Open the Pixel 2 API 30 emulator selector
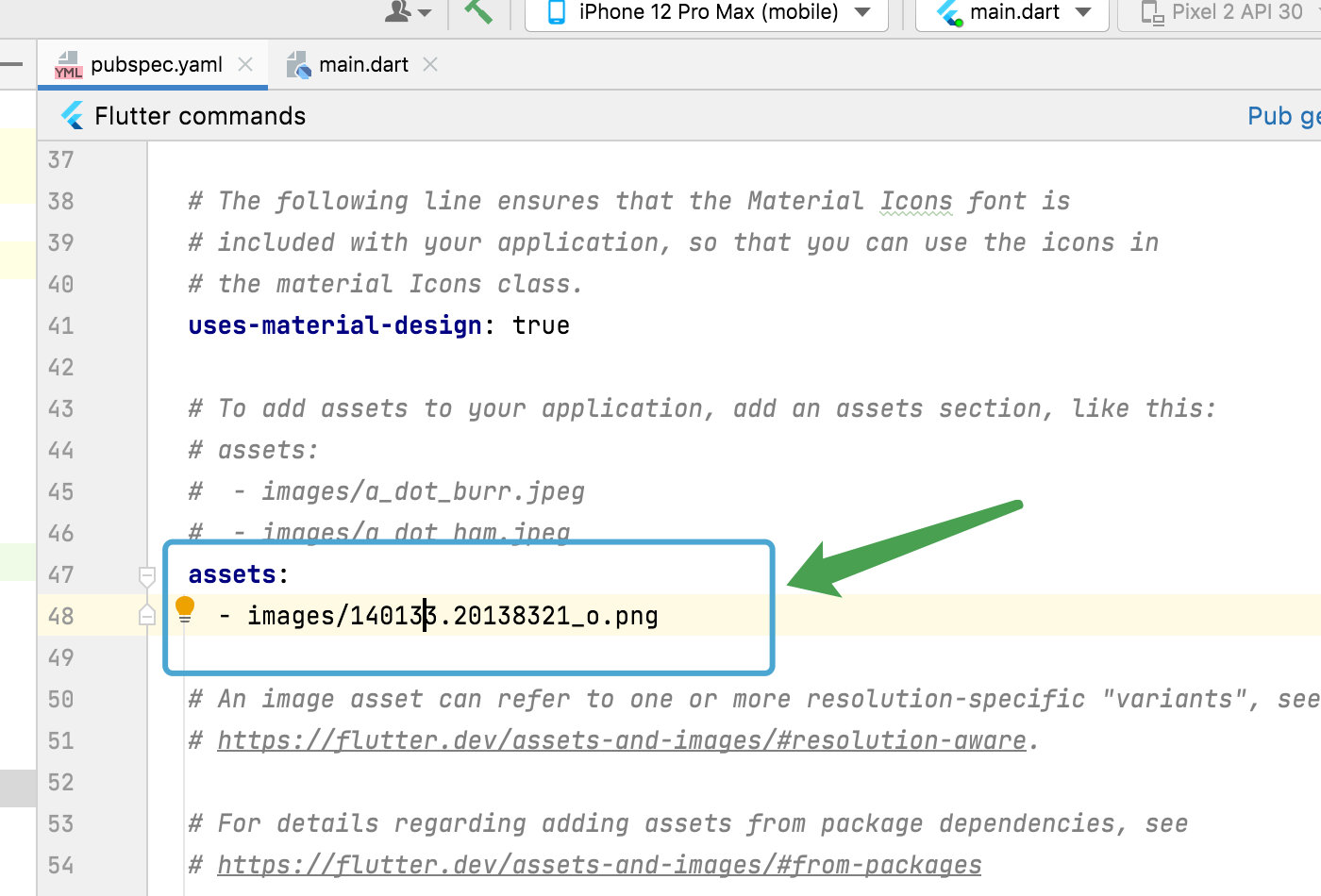This screenshot has width=1321, height=896. pos(1221,12)
